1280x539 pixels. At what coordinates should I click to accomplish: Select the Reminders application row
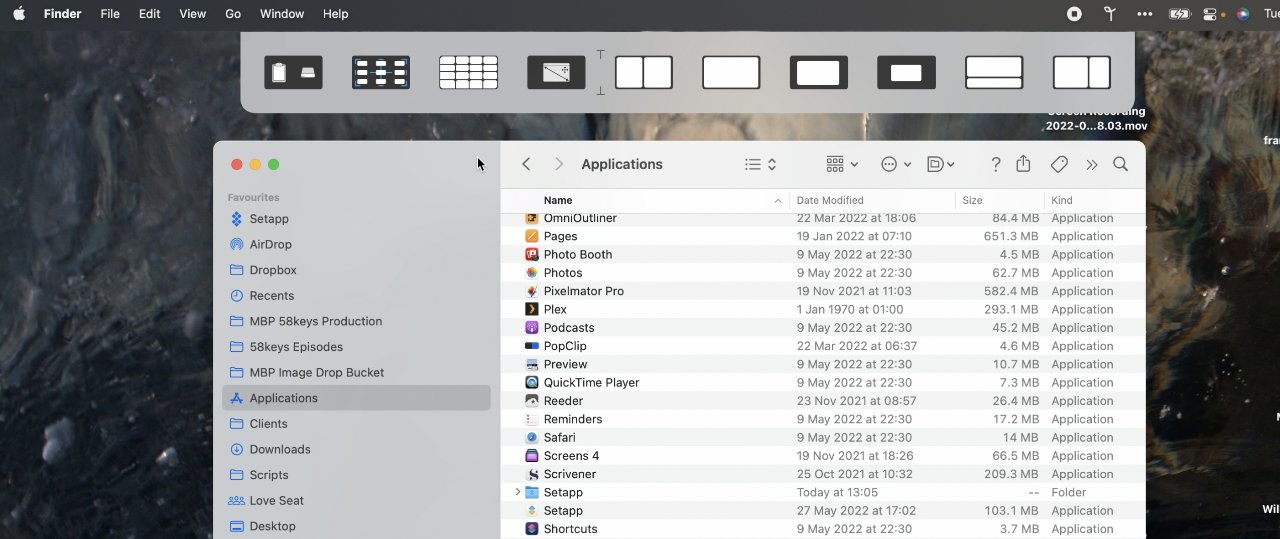point(823,419)
